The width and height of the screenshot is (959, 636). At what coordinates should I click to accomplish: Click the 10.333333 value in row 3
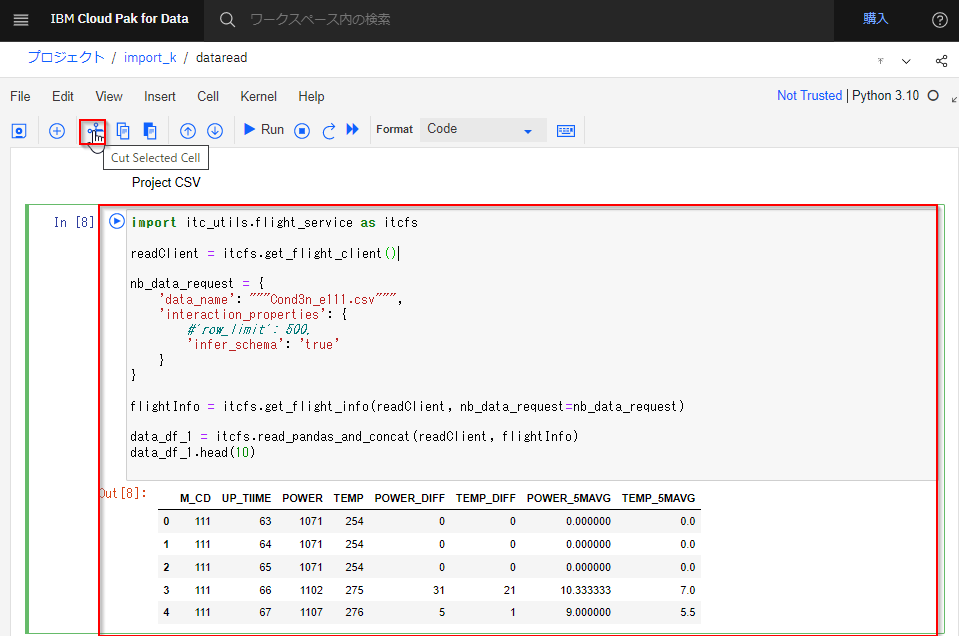pos(585,590)
